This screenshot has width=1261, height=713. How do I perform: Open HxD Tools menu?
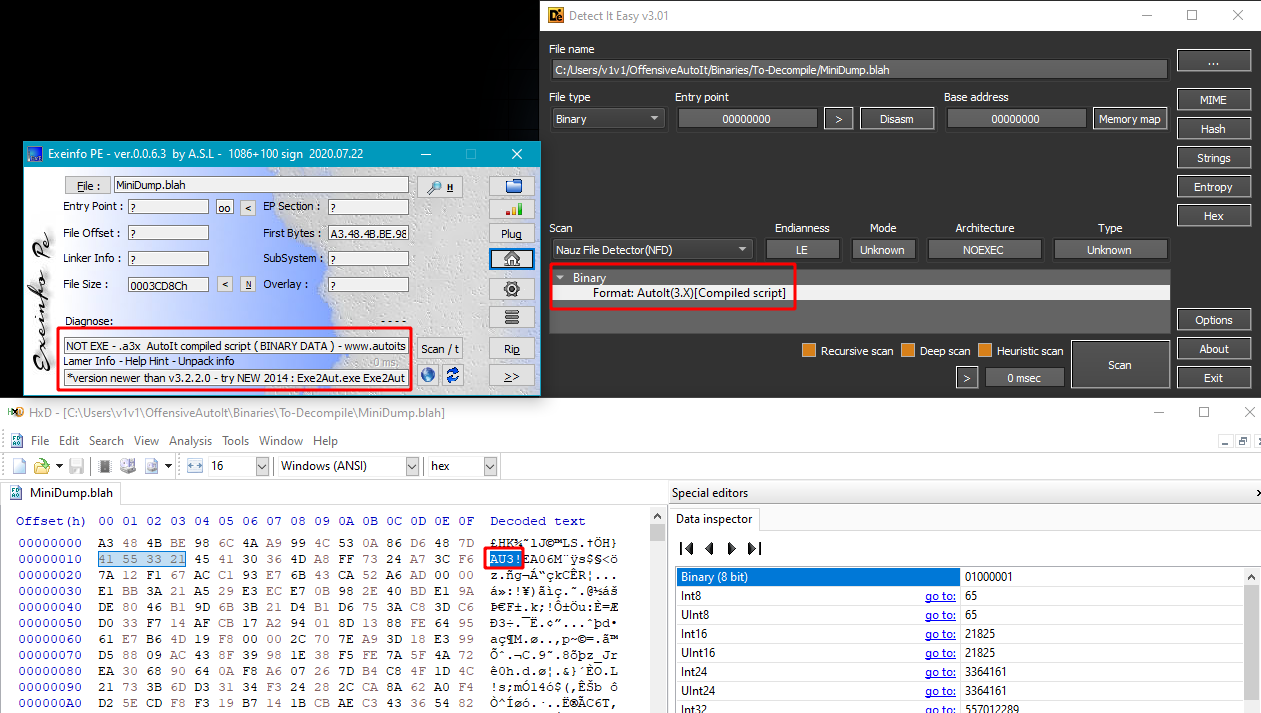coord(236,441)
